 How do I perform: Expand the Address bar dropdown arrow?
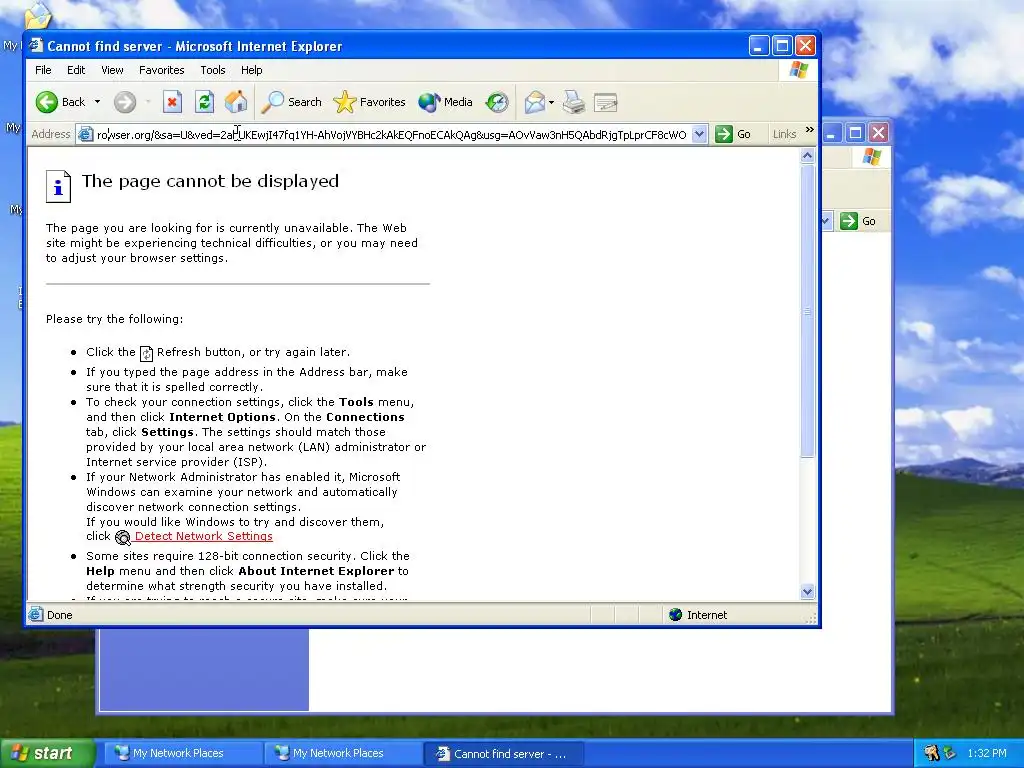[699, 135]
